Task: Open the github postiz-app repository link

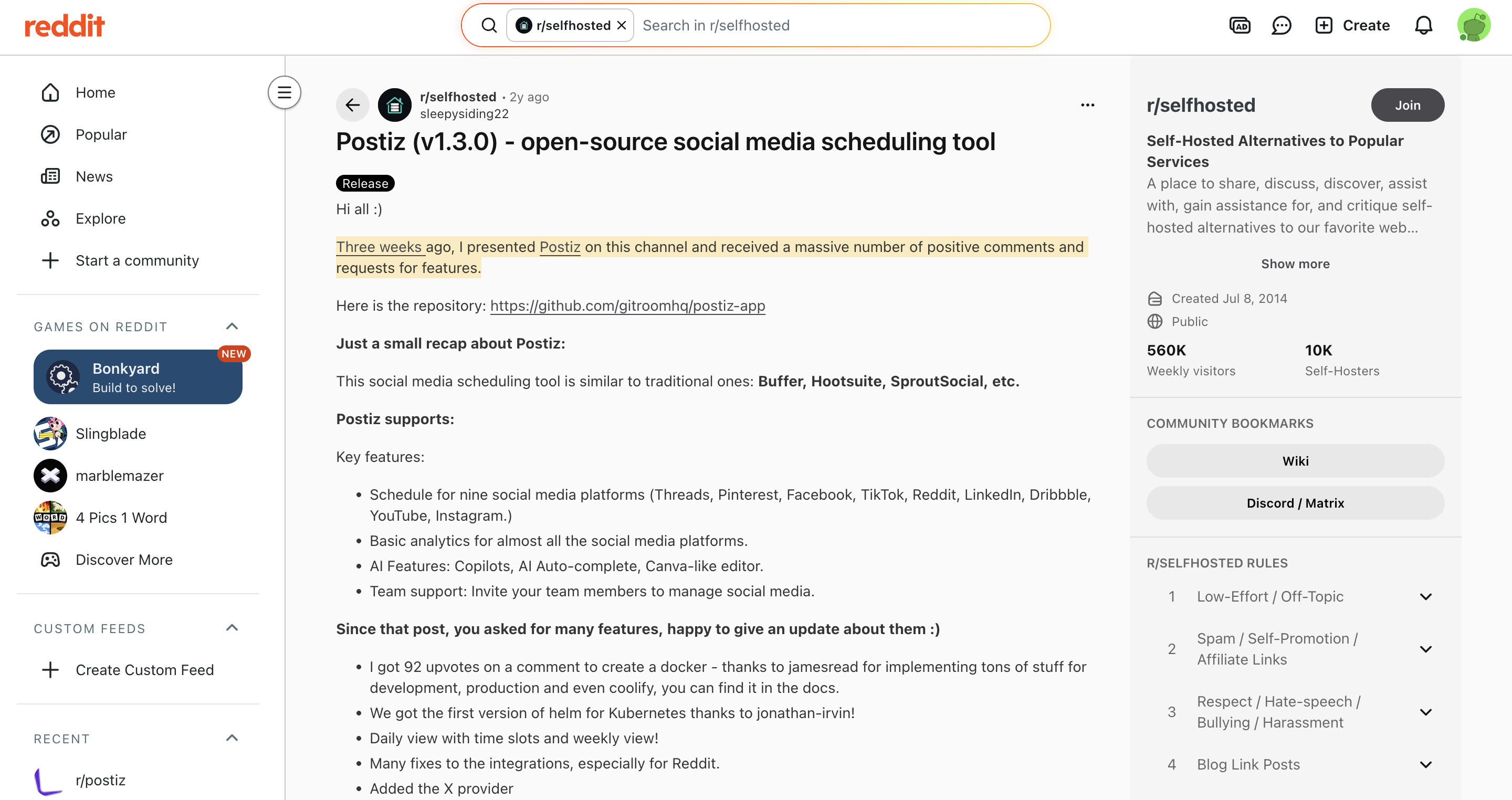Action: click(627, 306)
